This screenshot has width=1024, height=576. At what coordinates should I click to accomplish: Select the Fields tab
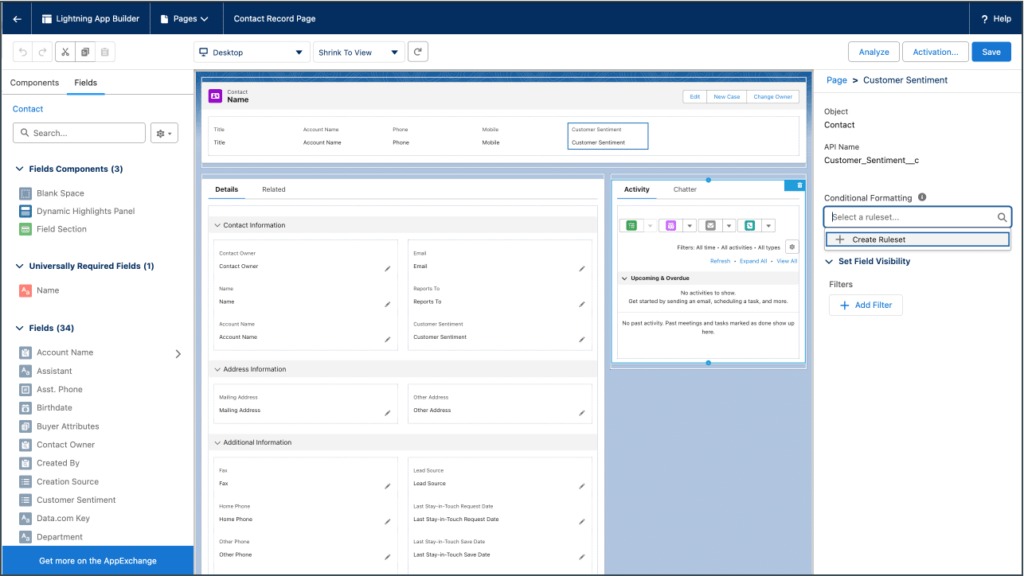(x=86, y=83)
